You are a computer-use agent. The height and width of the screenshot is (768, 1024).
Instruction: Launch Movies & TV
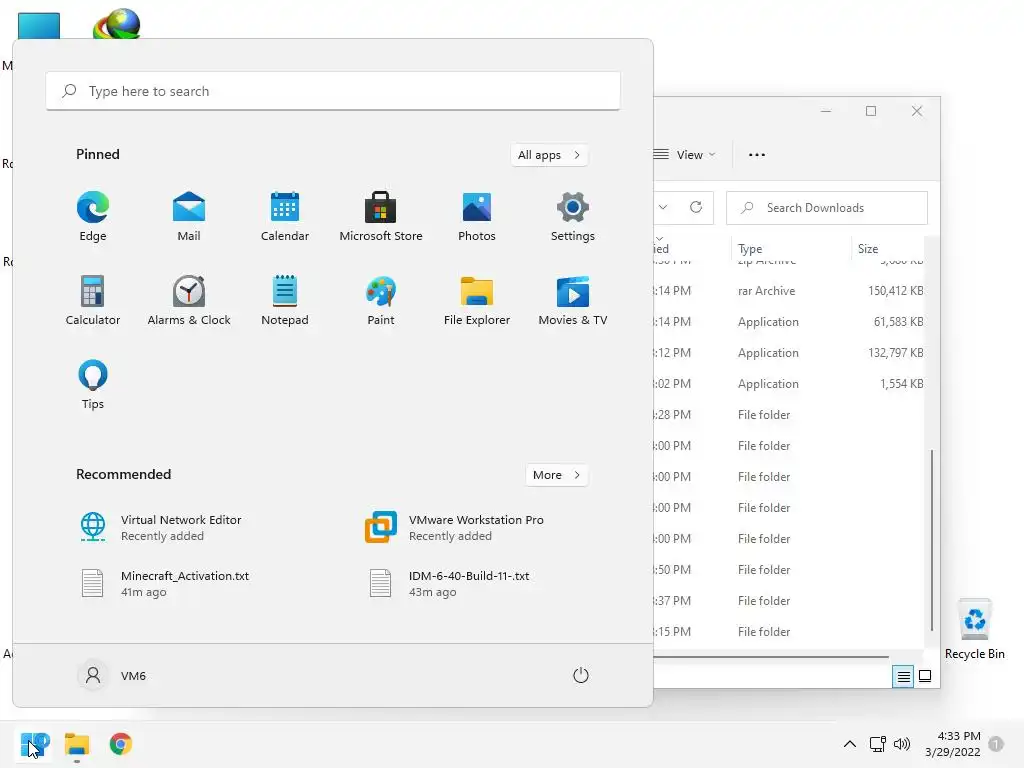point(573,300)
